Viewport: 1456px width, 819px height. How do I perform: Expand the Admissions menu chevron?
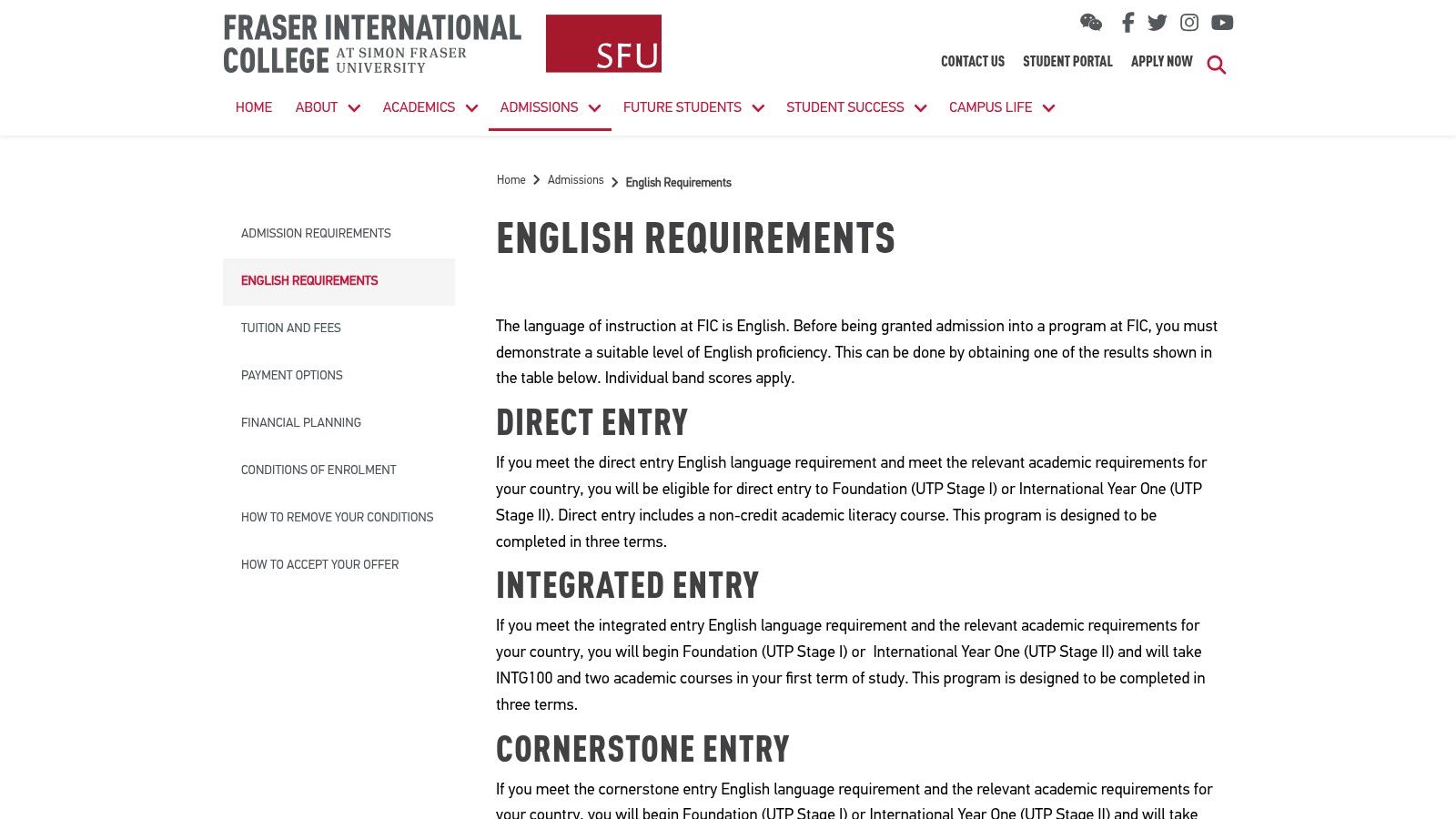(594, 108)
